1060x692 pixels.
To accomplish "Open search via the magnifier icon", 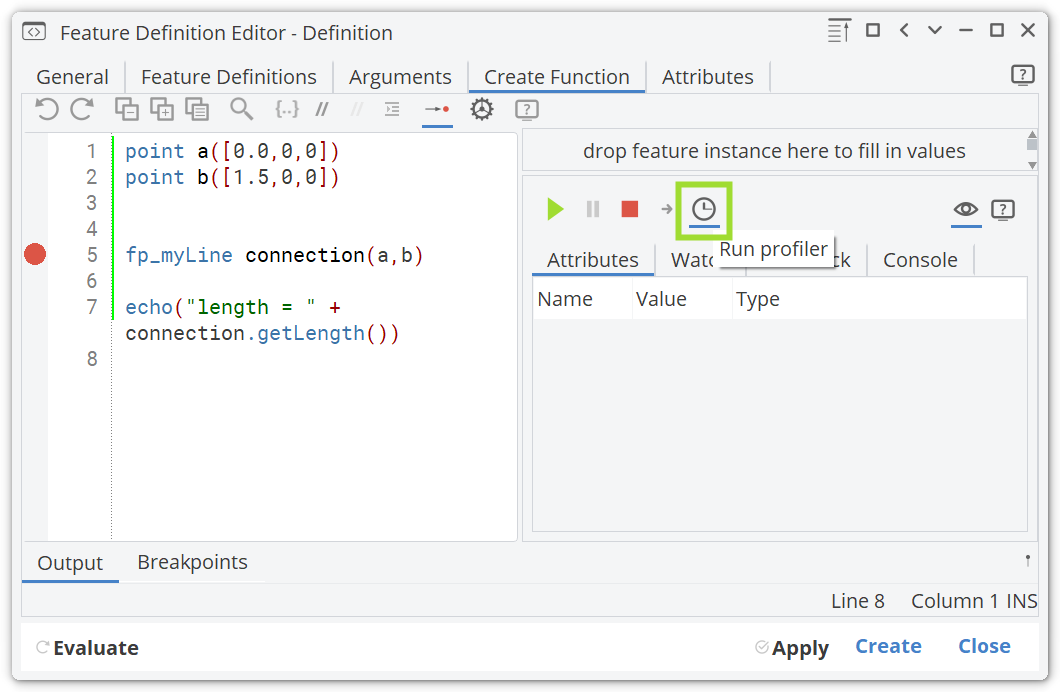I will [241, 109].
